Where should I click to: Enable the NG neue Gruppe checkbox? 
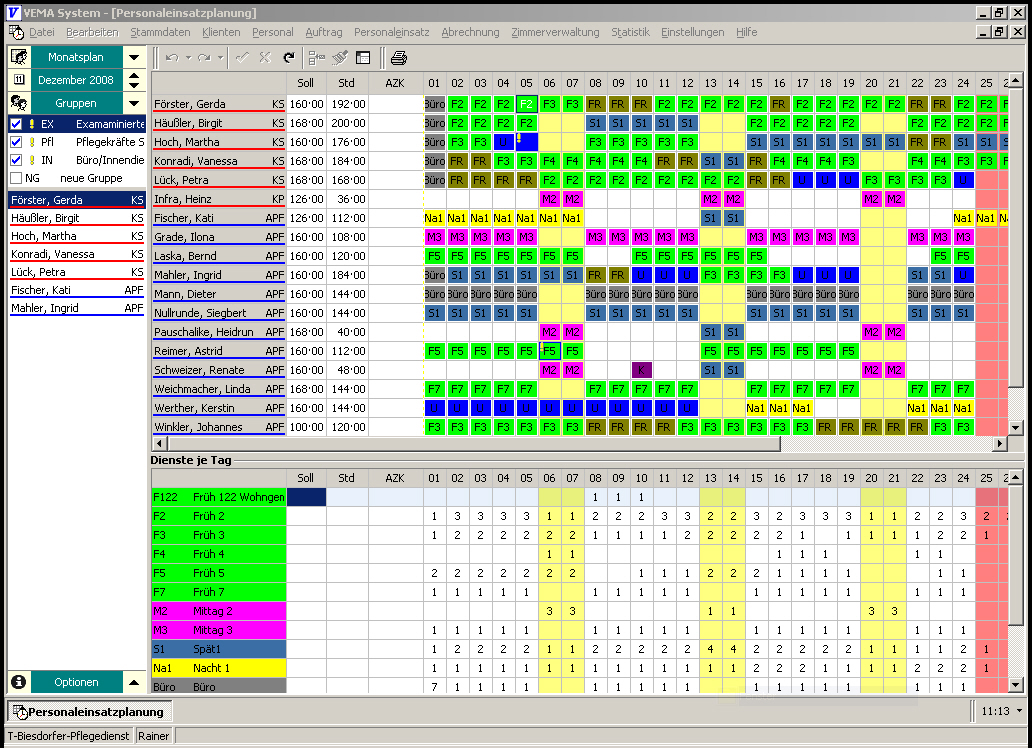point(15,178)
